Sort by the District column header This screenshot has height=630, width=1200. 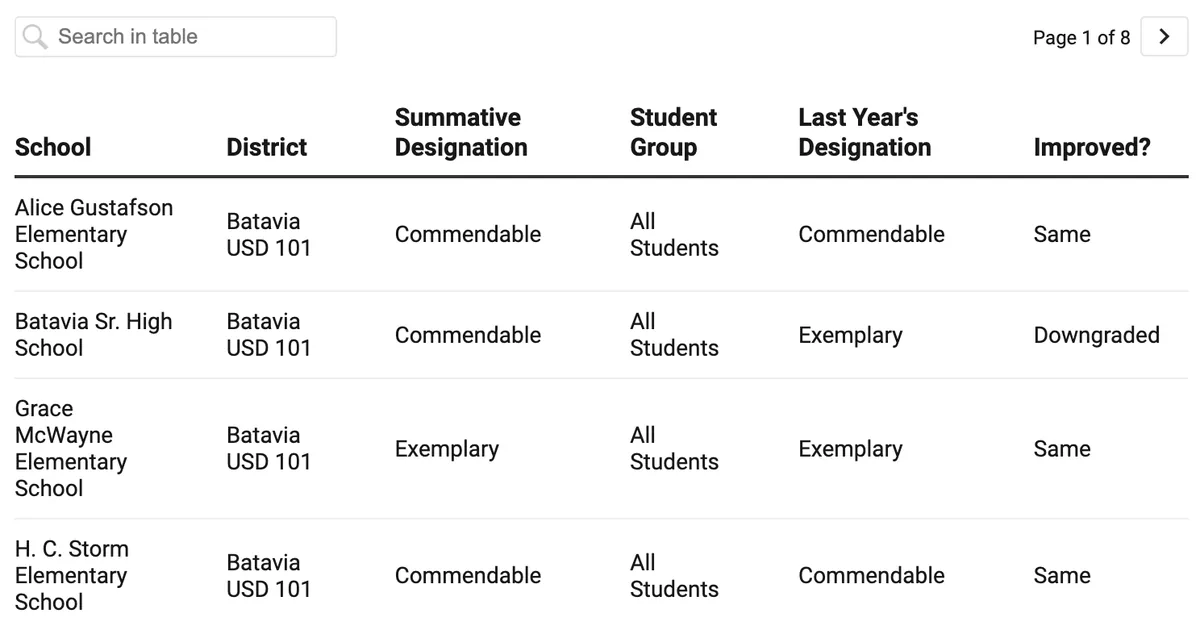point(266,146)
